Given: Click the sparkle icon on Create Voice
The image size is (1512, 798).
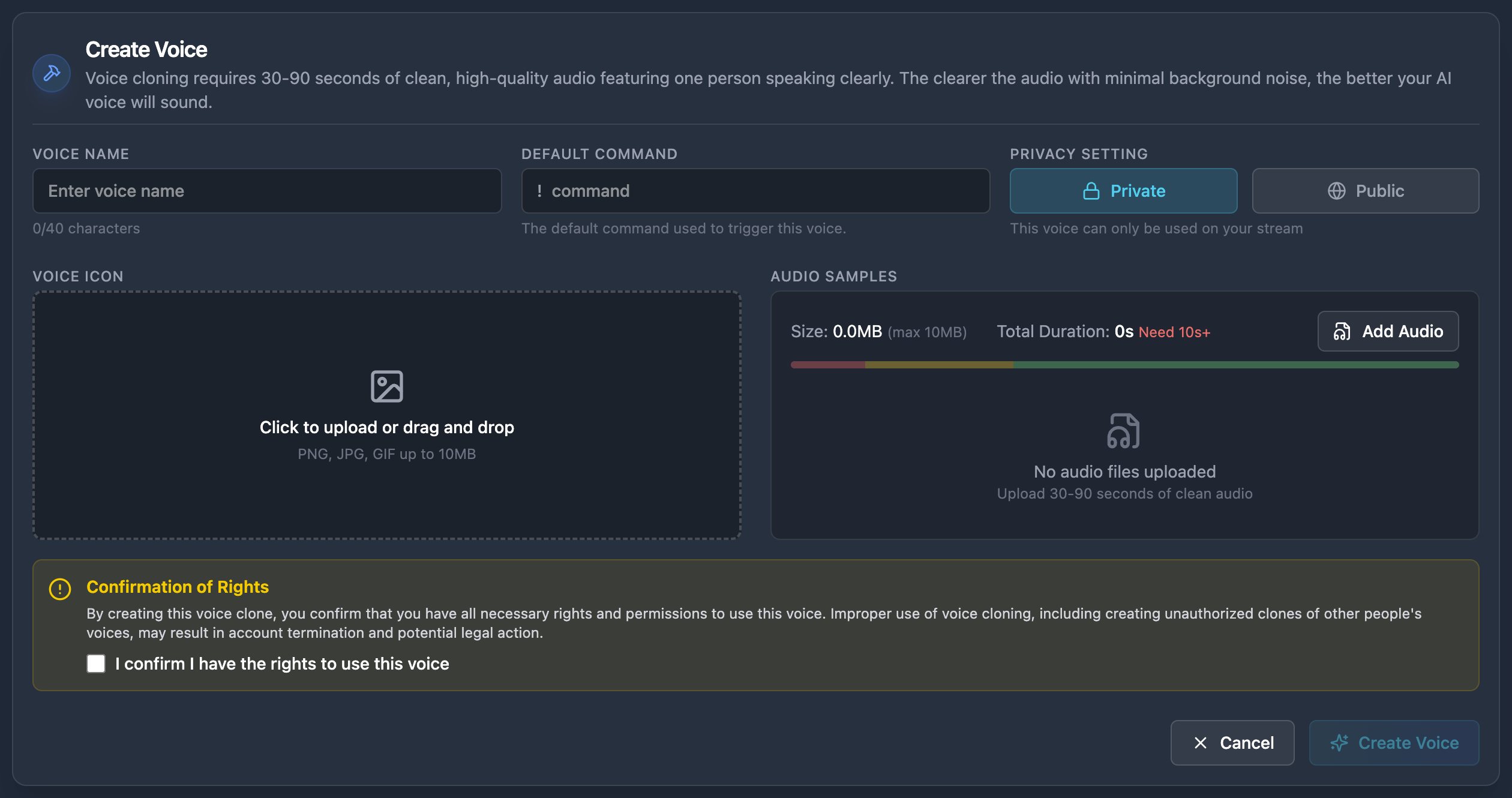Looking at the screenshot, I should coord(1339,743).
